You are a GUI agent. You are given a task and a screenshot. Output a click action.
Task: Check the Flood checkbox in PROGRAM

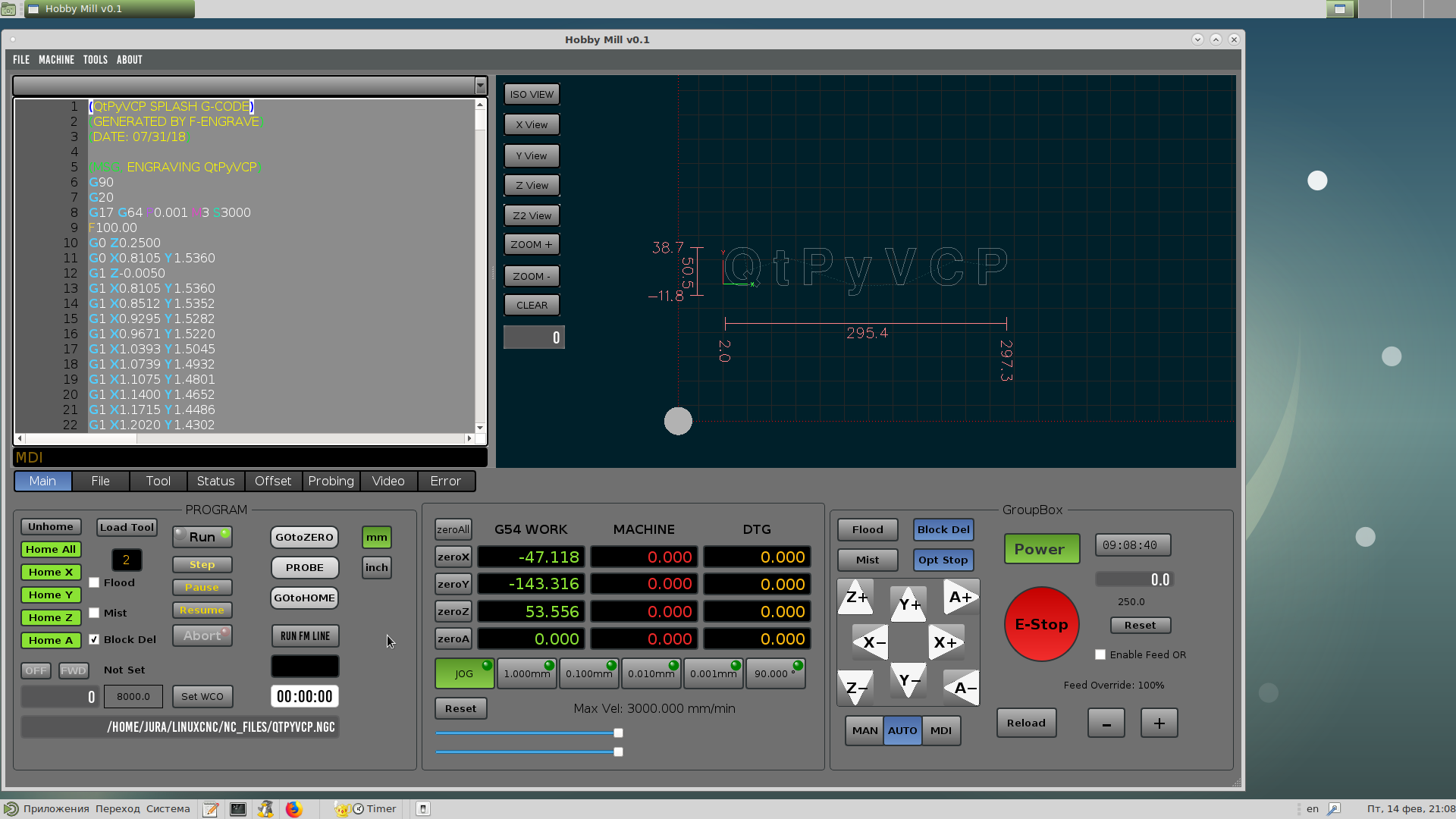94,582
